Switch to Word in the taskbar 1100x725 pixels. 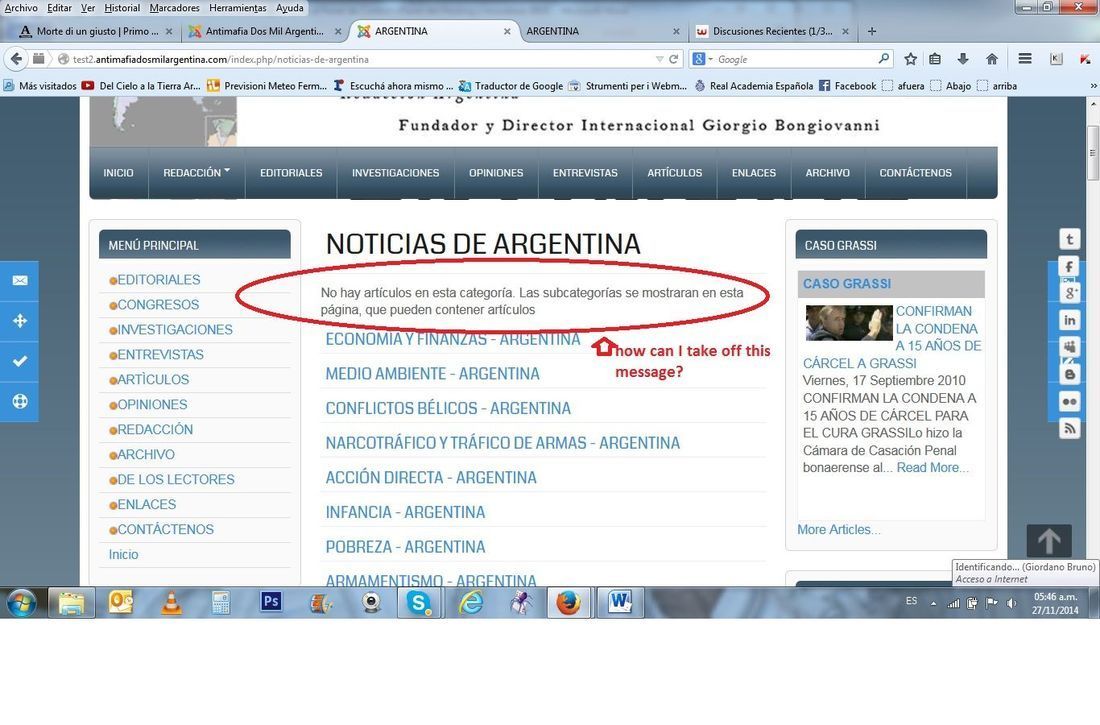coord(620,603)
